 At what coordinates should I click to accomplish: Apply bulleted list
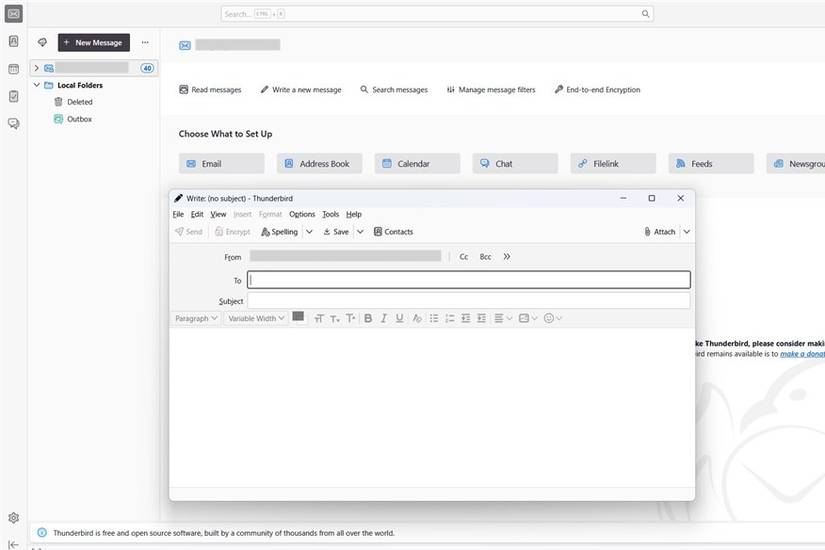pos(434,318)
